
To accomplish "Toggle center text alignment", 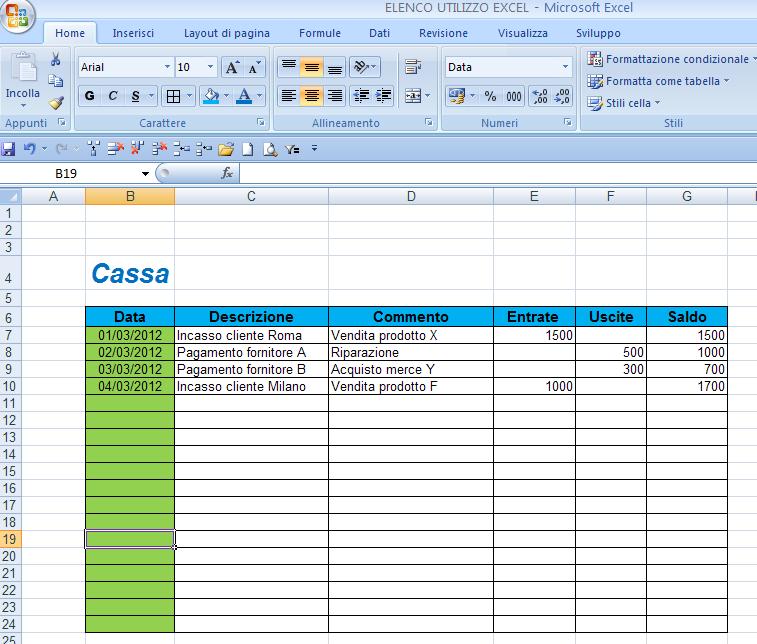I will click(x=312, y=96).
